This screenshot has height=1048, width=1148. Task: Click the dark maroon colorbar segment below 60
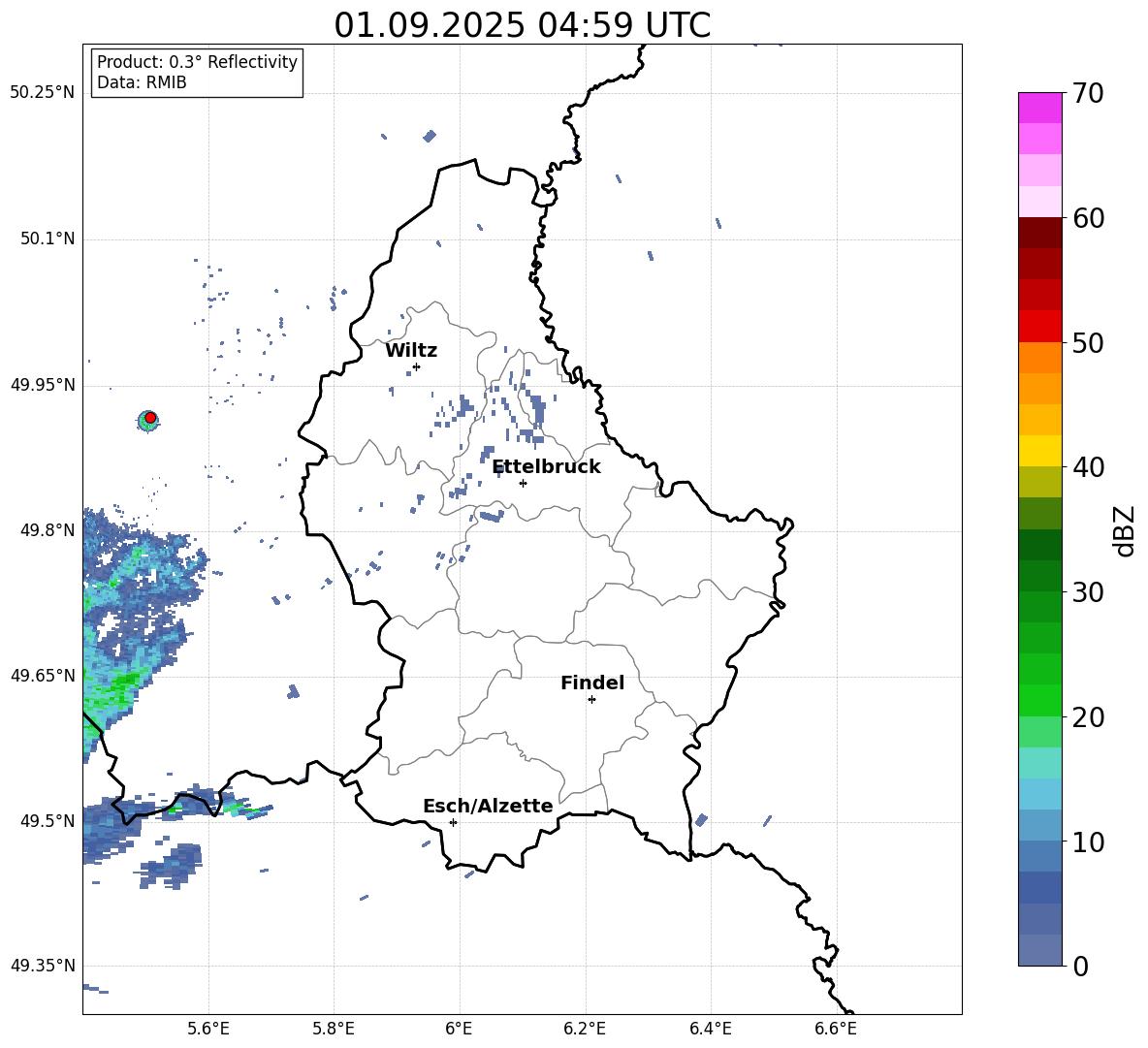[x=1039, y=233]
